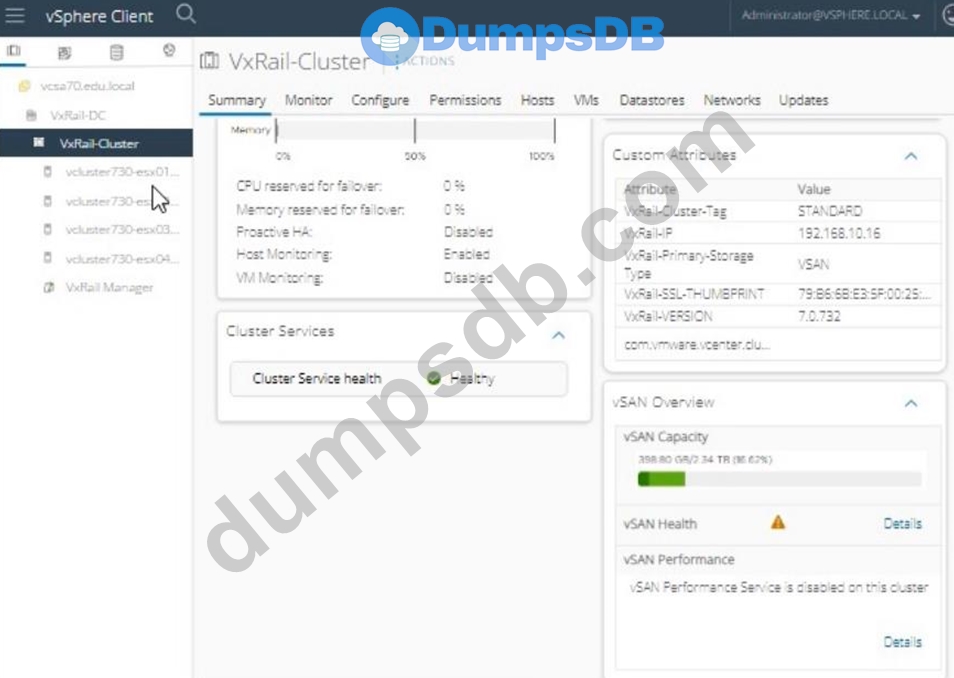Select the Hosts and Clusters inventory icon

14,51
